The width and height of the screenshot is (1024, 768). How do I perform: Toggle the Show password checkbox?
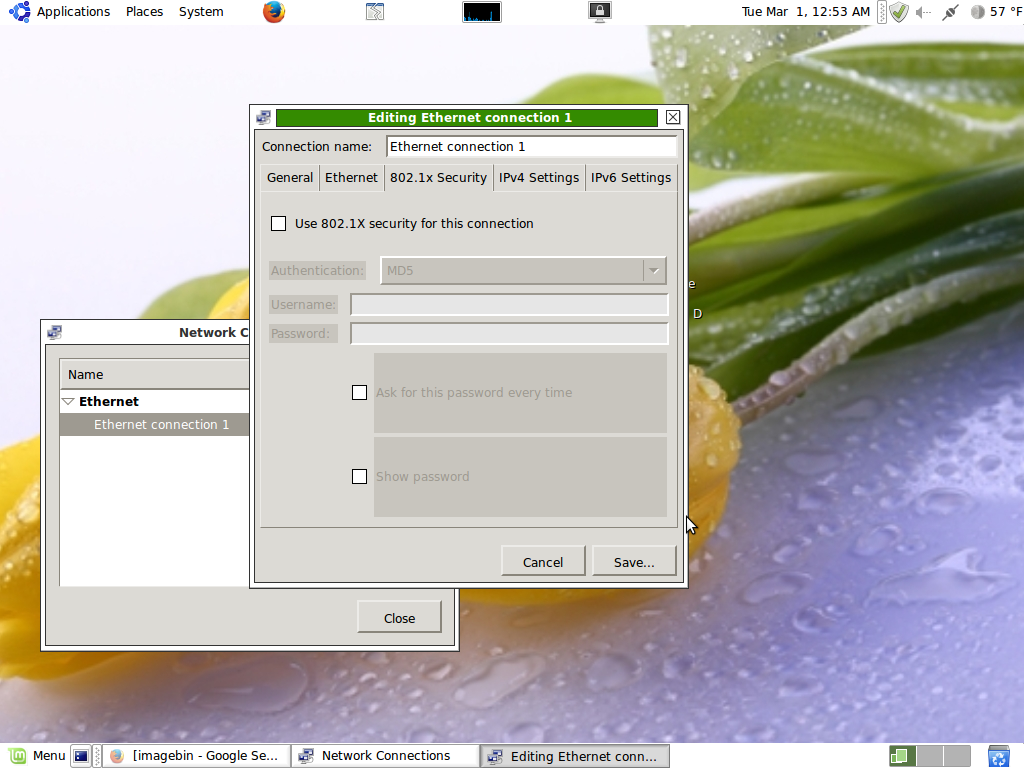coord(359,477)
